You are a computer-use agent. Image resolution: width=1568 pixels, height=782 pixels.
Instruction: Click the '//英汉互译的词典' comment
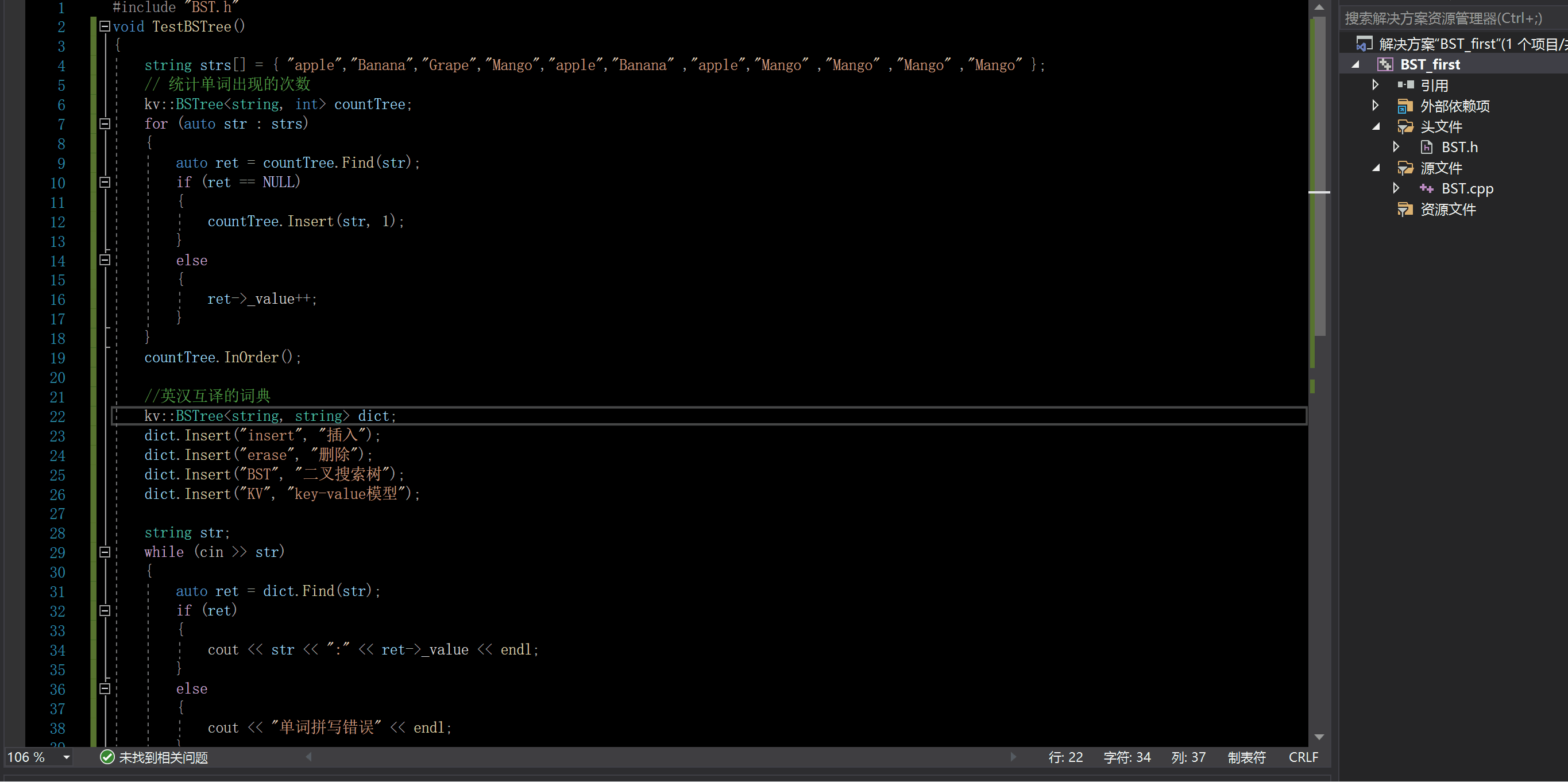207,396
